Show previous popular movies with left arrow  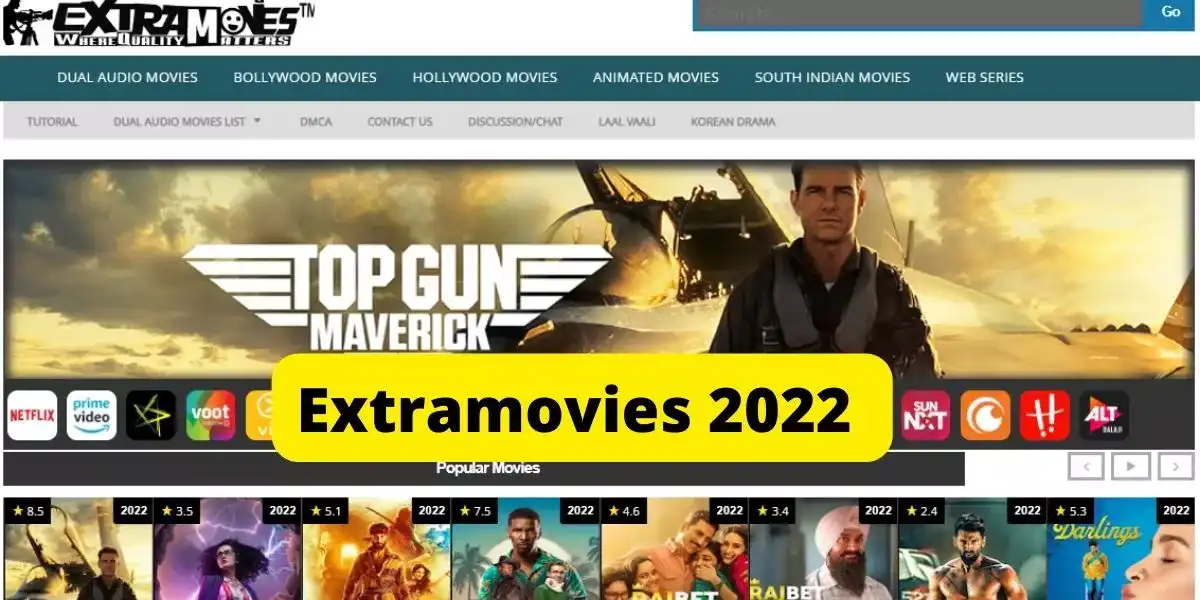click(x=1086, y=466)
